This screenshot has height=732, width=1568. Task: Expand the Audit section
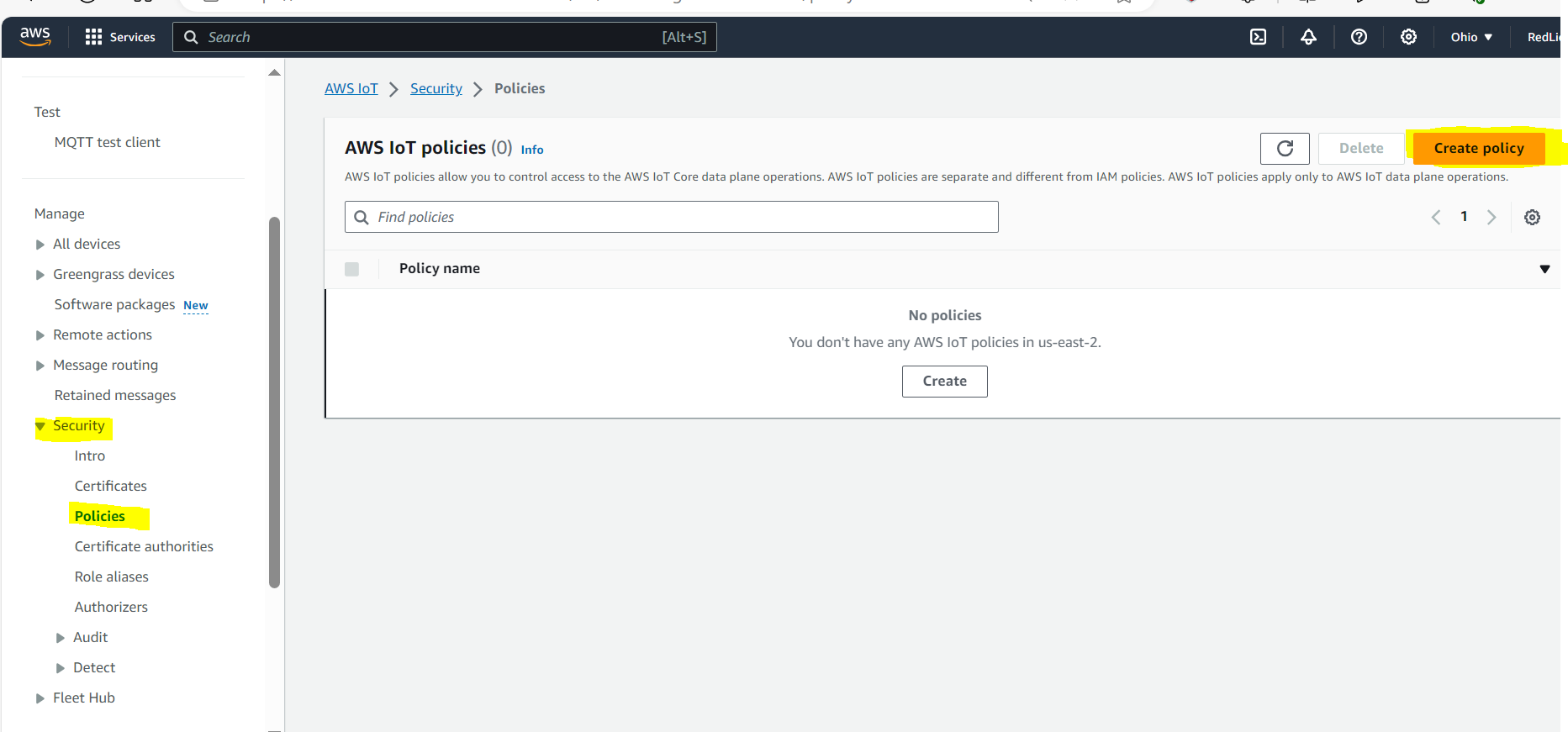[x=60, y=638]
